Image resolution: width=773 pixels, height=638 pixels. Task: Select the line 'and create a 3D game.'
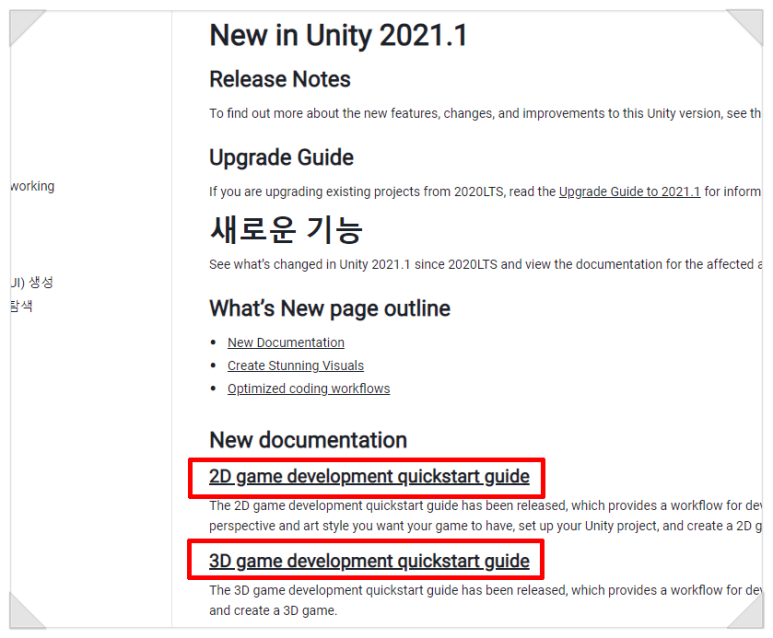tap(273, 610)
